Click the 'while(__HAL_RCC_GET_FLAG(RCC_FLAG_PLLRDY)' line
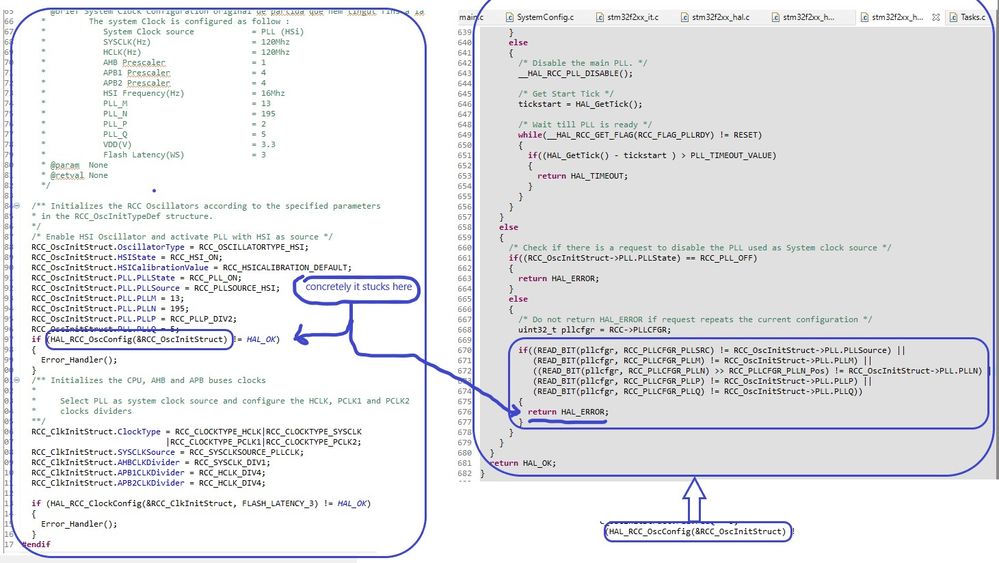 pyautogui.click(x=640, y=135)
